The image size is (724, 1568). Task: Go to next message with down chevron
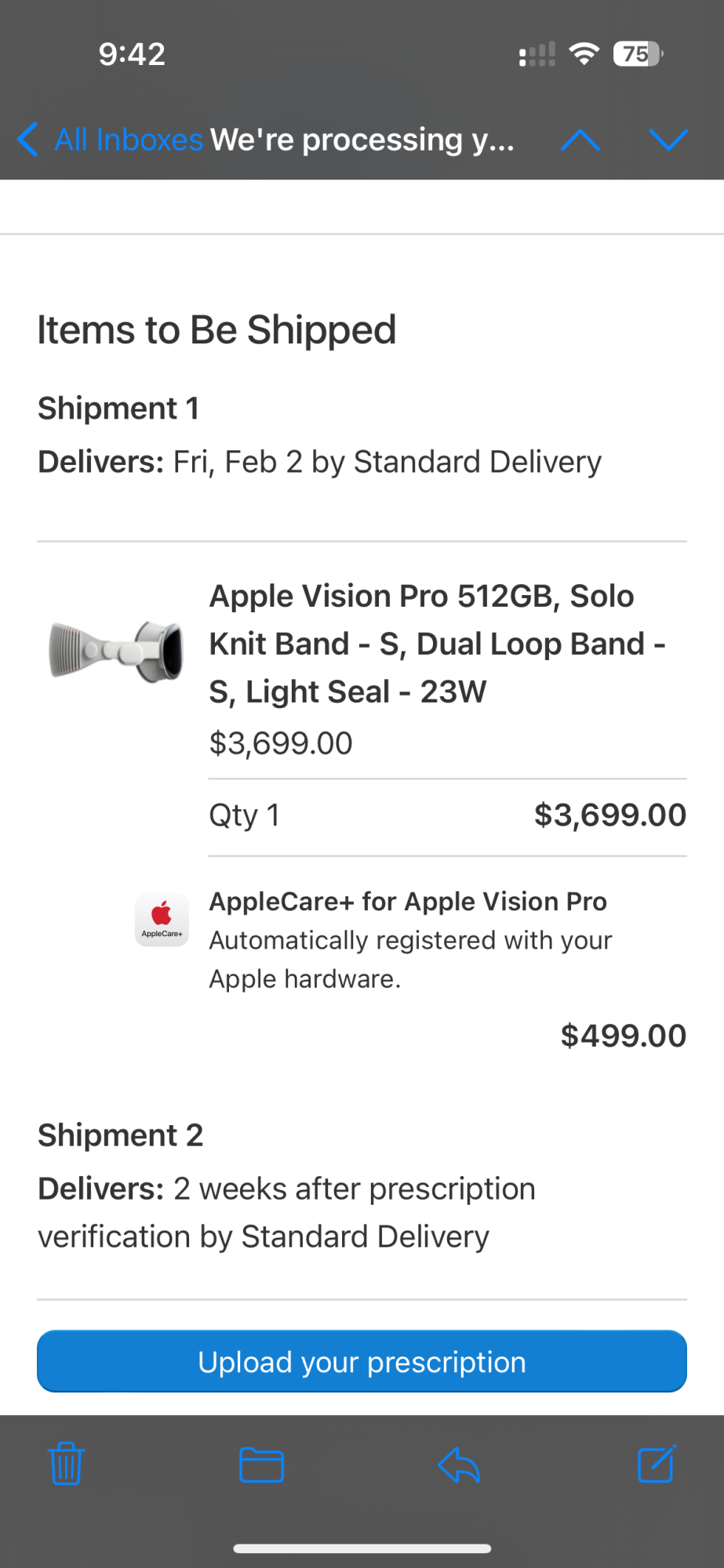(x=668, y=140)
